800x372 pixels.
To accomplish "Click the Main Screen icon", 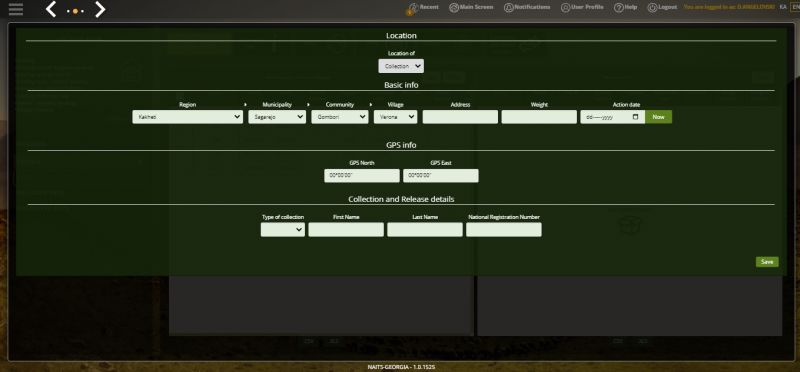I will coord(454,8).
